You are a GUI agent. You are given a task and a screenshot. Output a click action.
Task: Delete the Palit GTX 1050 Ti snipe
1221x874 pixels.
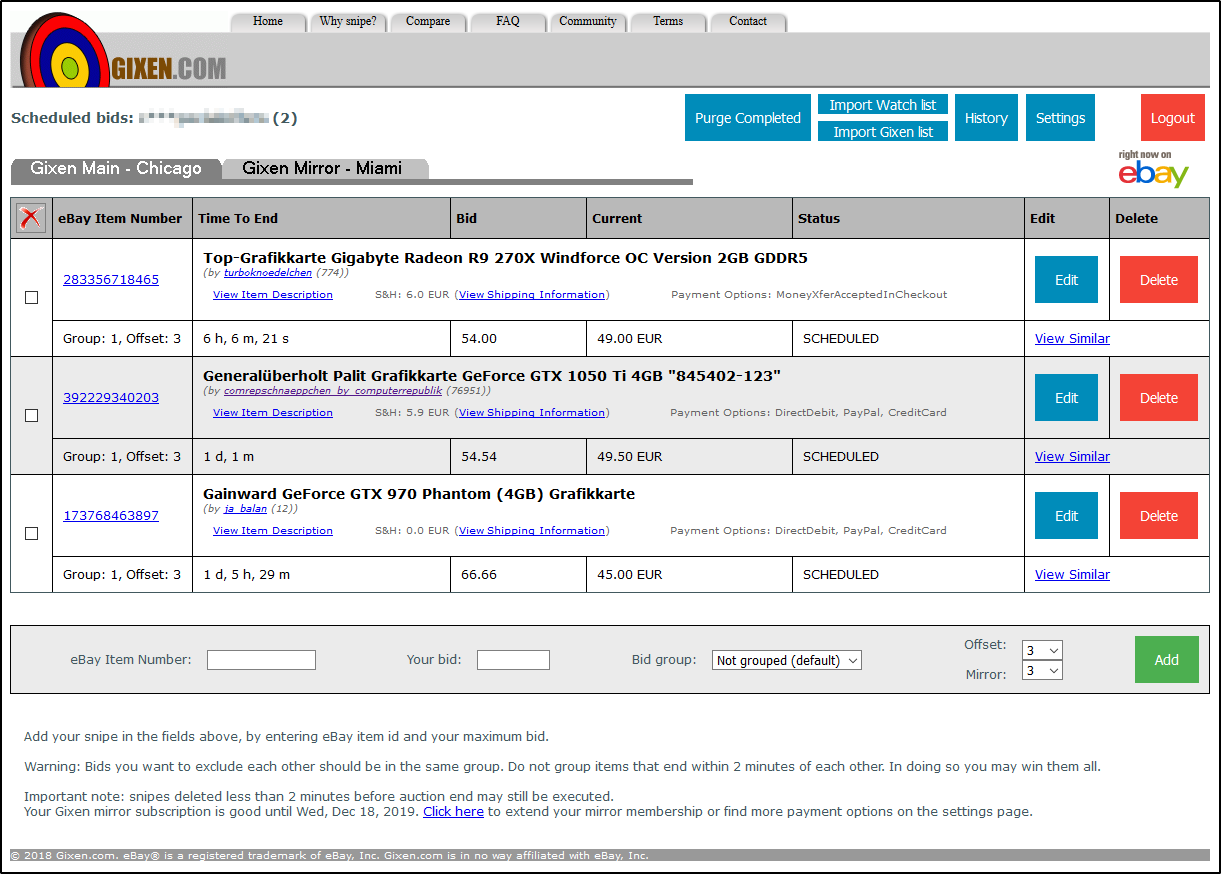point(1158,397)
